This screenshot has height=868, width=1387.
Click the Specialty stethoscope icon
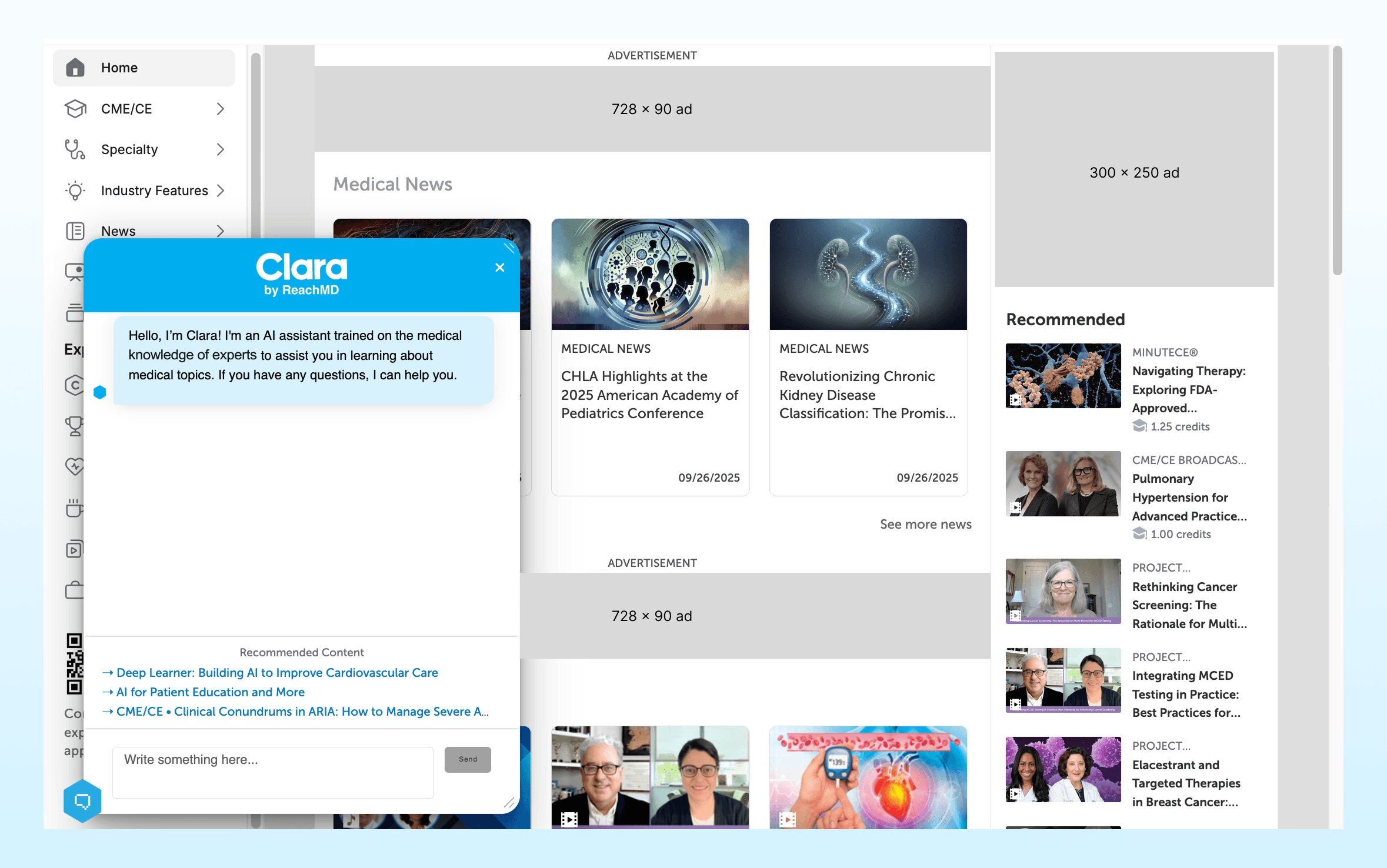75,149
